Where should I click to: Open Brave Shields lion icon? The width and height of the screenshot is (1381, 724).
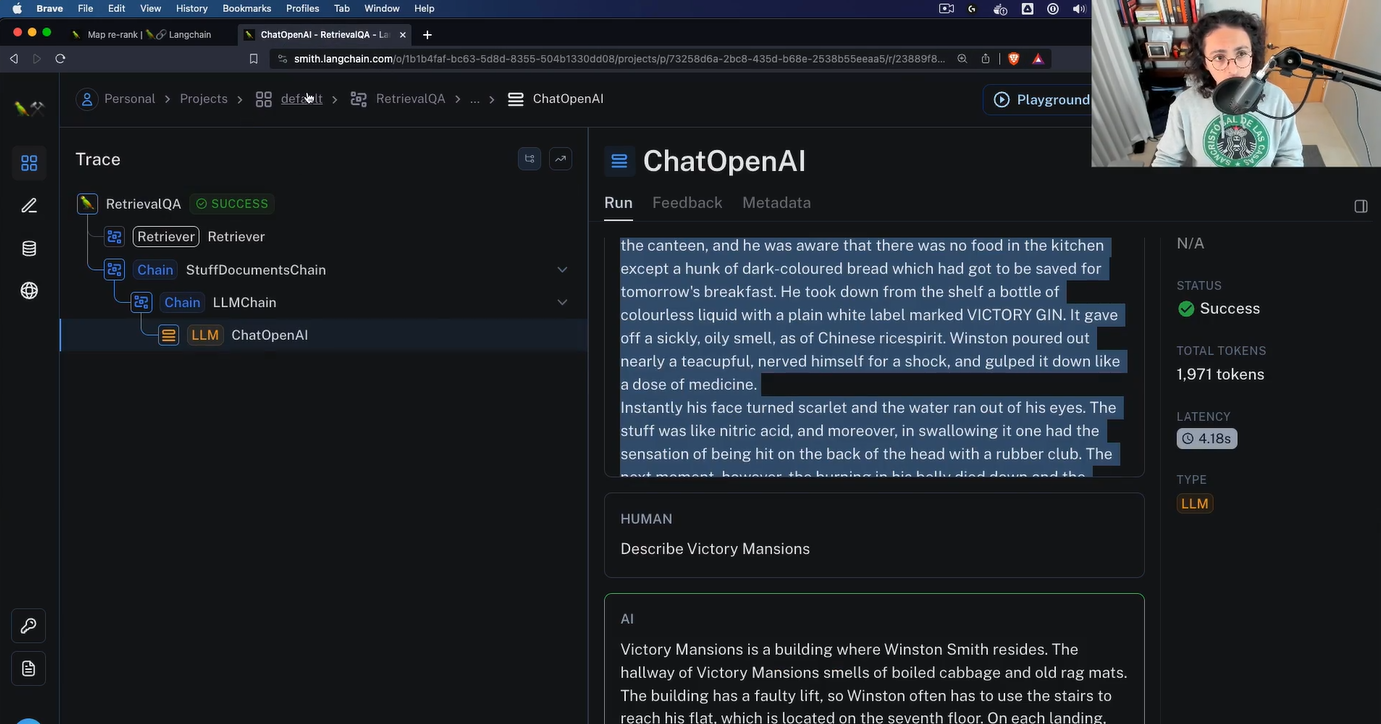click(x=1013, y=59)
